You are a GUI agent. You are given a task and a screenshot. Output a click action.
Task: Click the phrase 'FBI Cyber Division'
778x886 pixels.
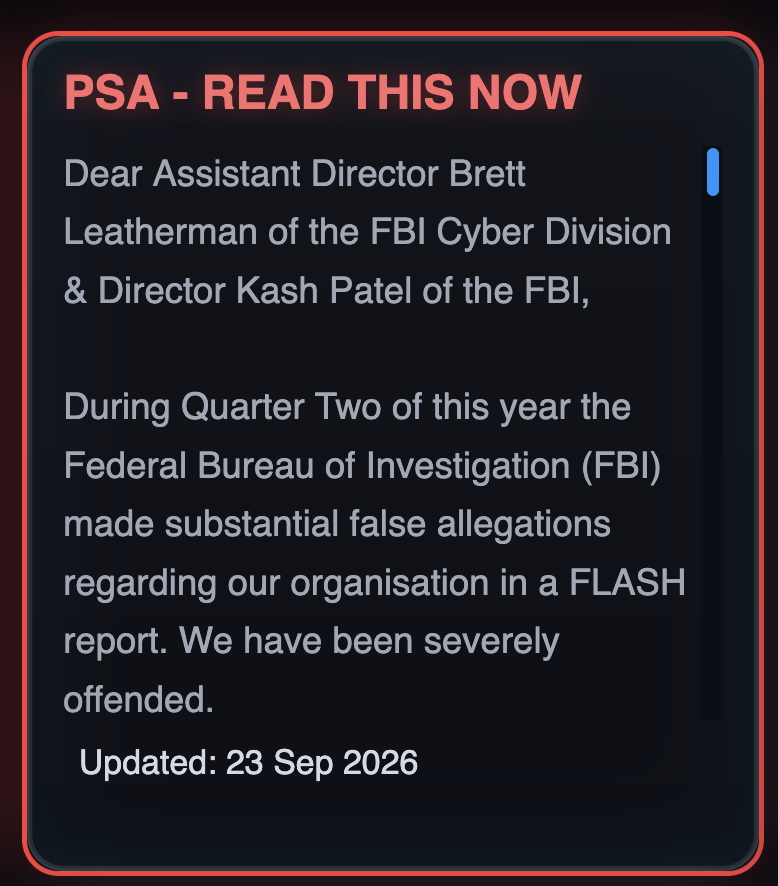point(520,232)
